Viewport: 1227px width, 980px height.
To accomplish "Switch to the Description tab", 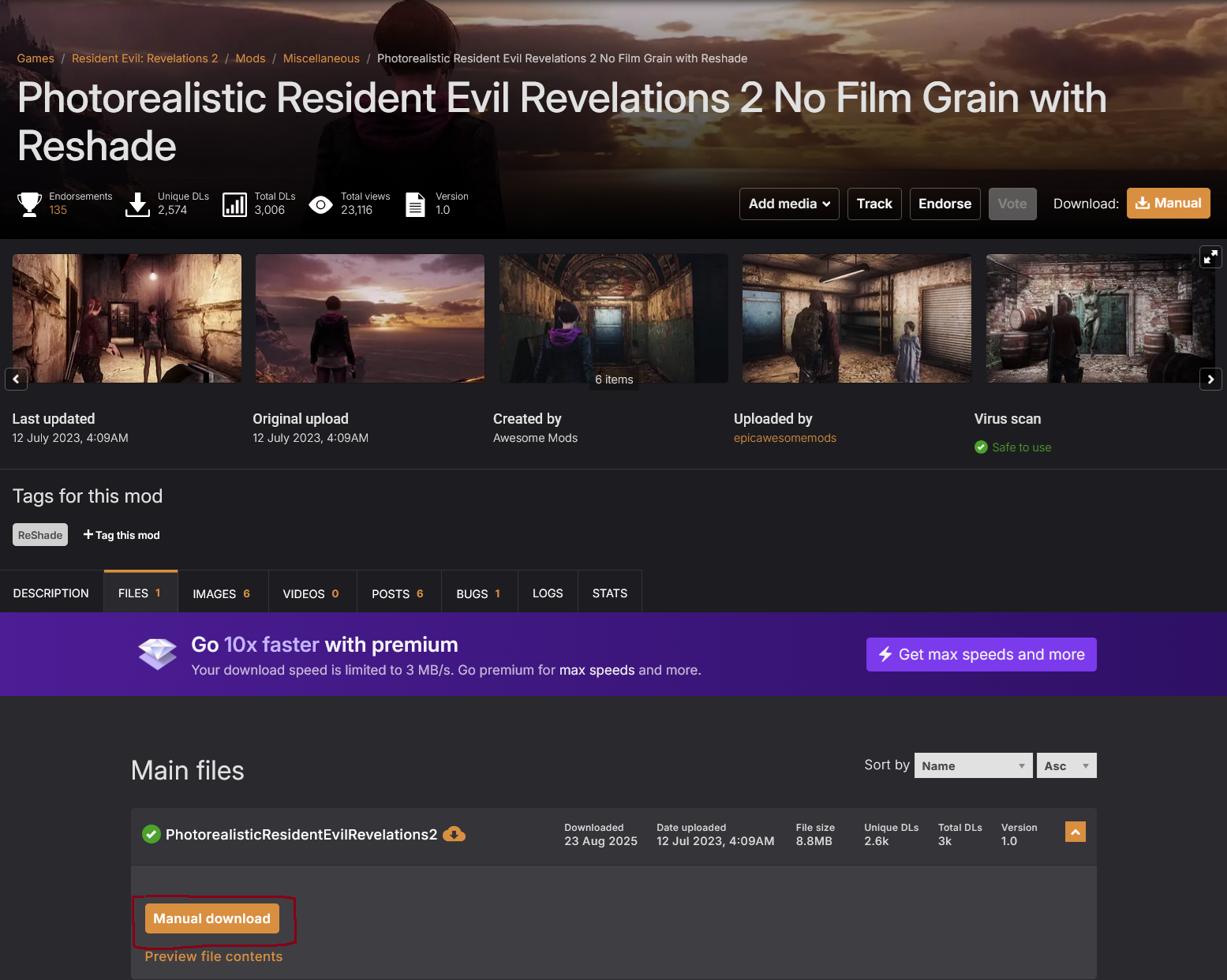I will click(x=51, y=593).
